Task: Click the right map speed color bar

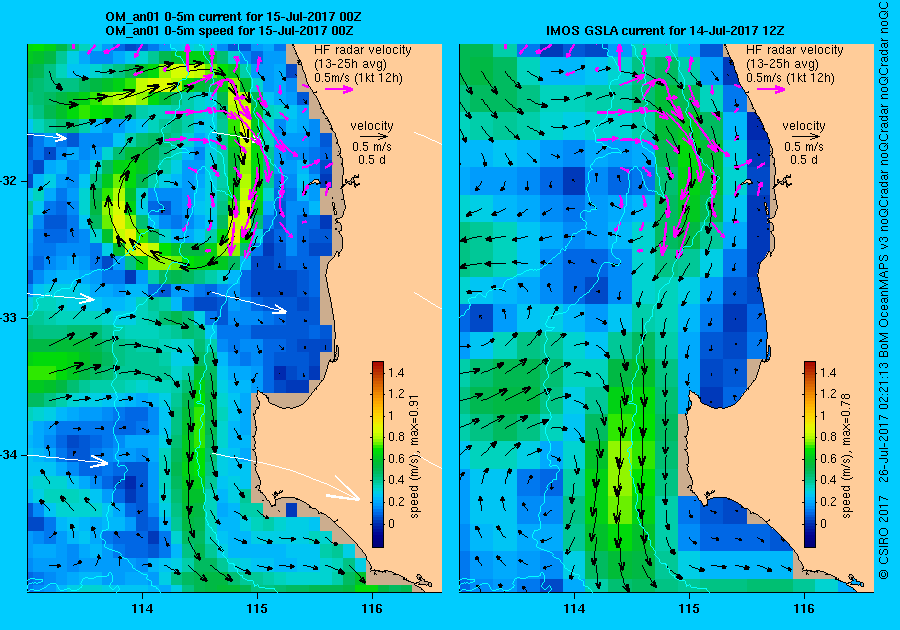Action: click(809, 454)
